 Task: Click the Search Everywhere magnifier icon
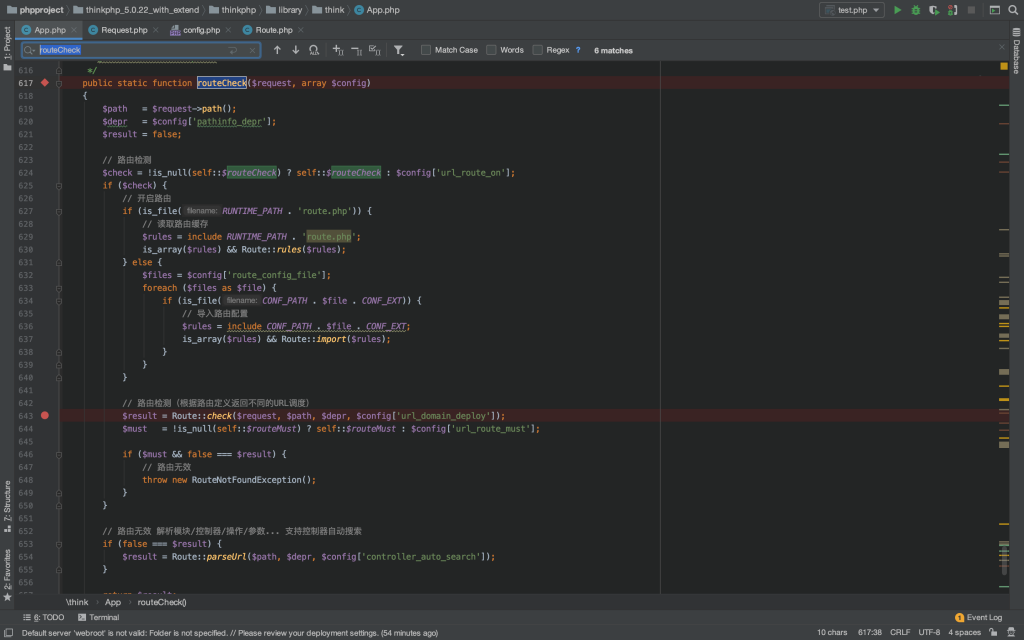(x=1013, y=10)
